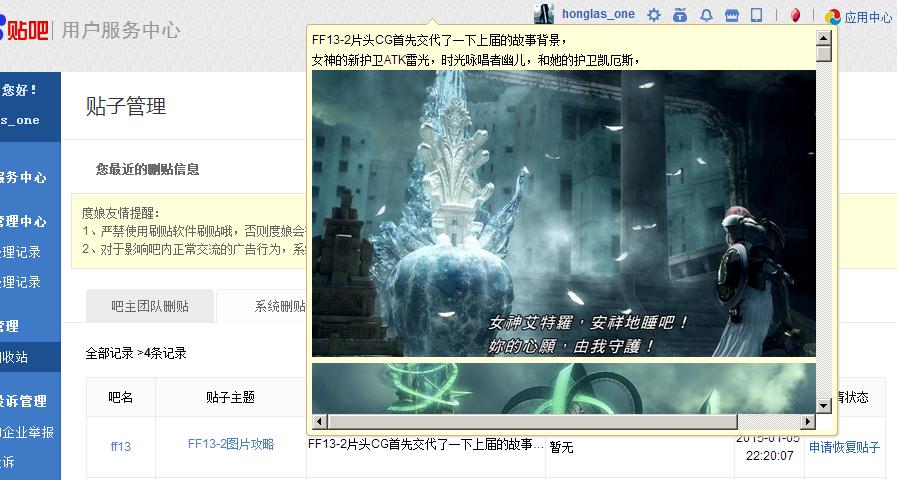Click the 贴吧 logo

(24, 29)
